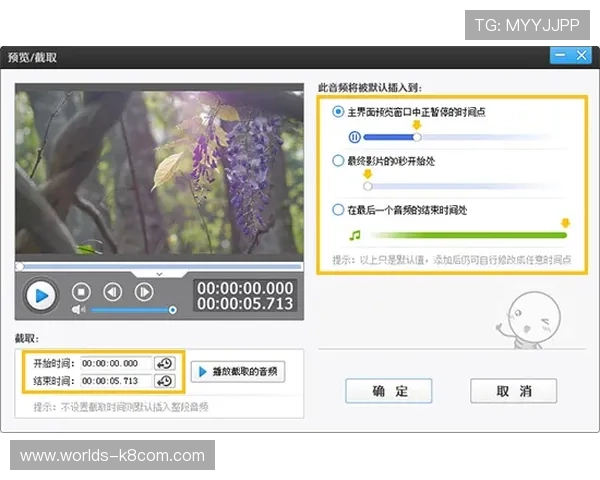The width and height of the screenshot is (600, 480).
Task: Click the stop playback icon
Action: pyautogui.click(x=82, y=292)
